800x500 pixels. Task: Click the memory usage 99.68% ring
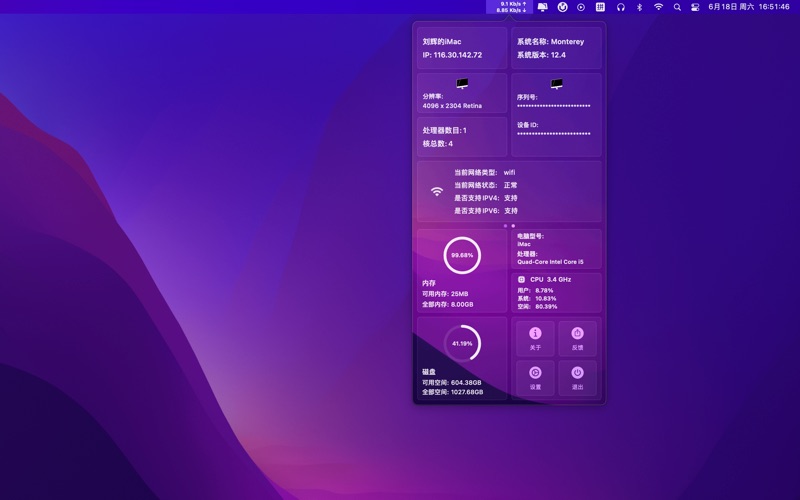(462, 255)
